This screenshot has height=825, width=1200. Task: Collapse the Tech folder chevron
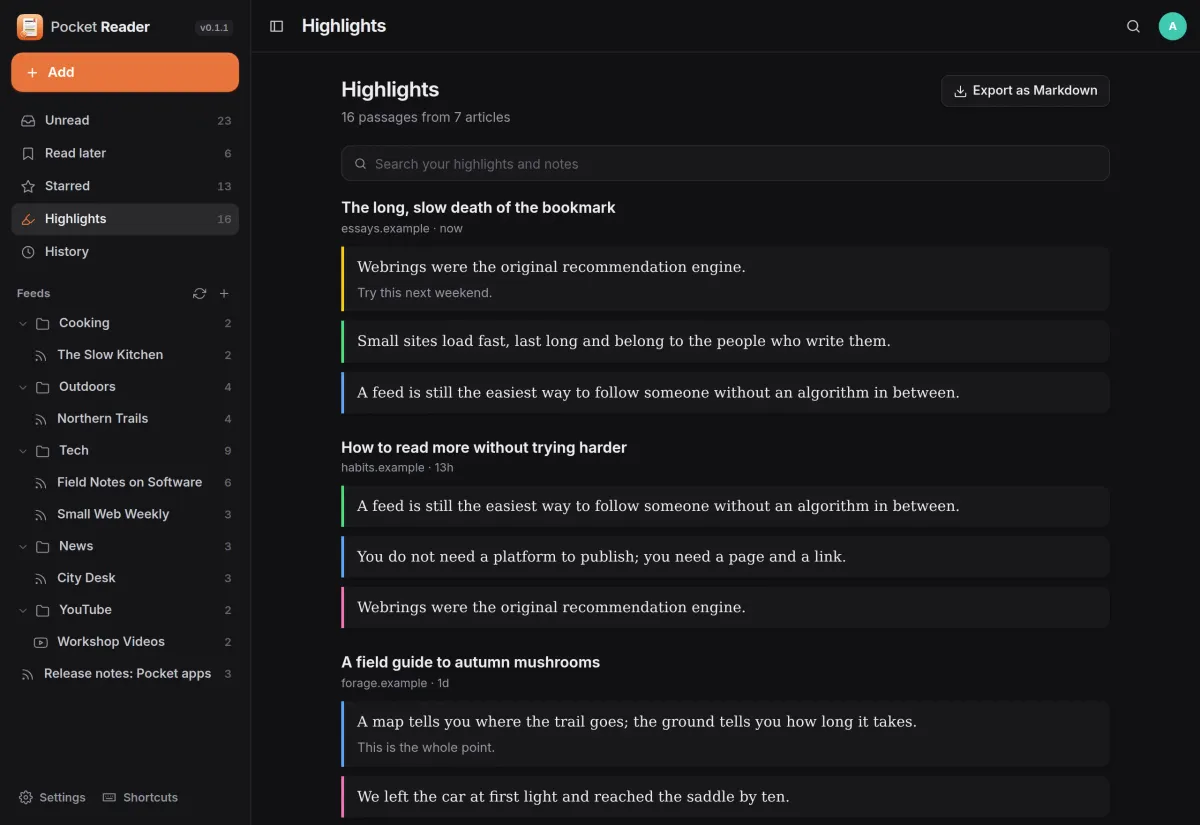[23, 451]
